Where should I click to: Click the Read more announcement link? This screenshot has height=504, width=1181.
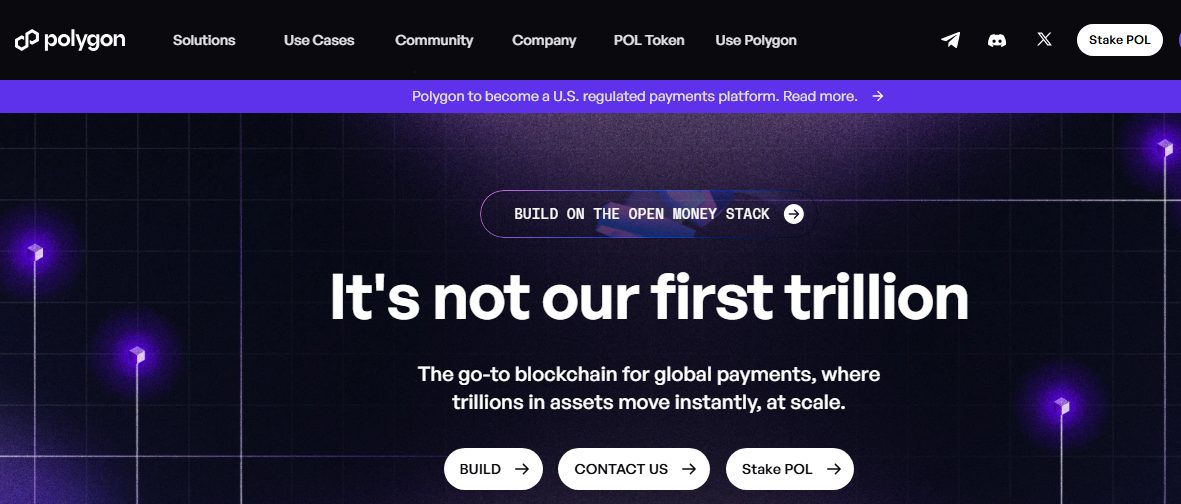[x=820, y=97]
